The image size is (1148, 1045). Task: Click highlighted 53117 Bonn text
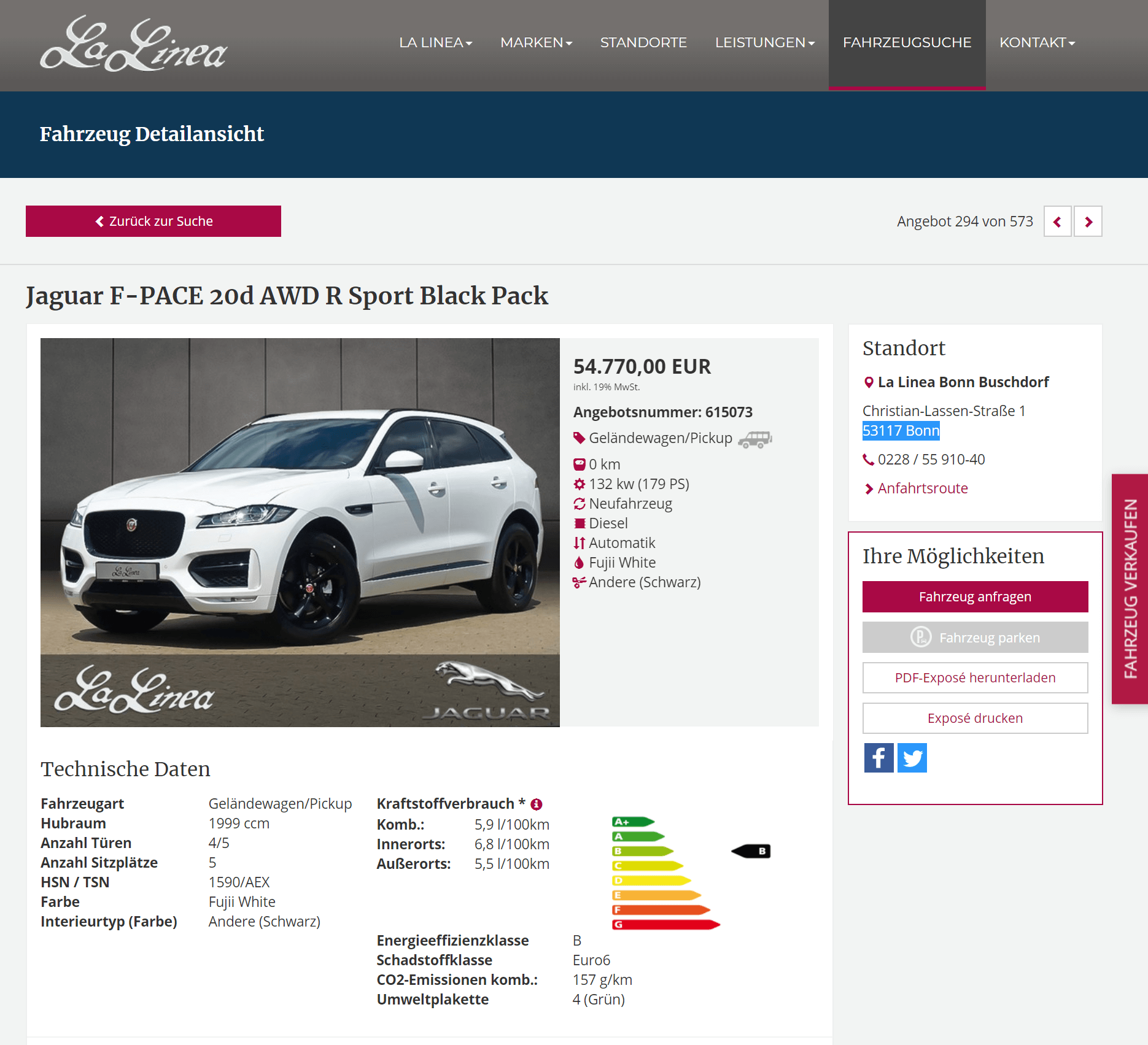click(x=901, y=431)
